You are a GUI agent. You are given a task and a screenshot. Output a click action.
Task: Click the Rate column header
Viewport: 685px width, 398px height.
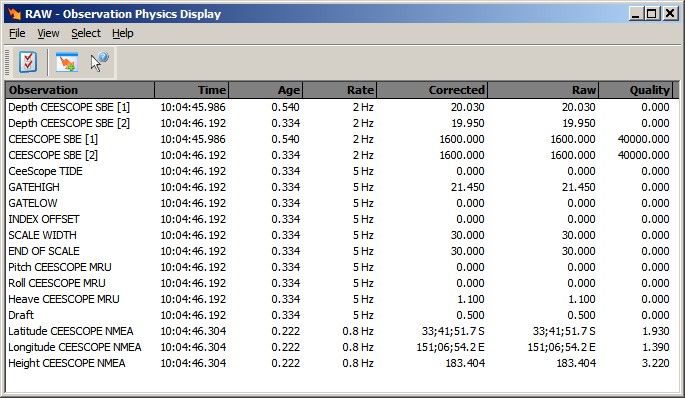point(339,90)
